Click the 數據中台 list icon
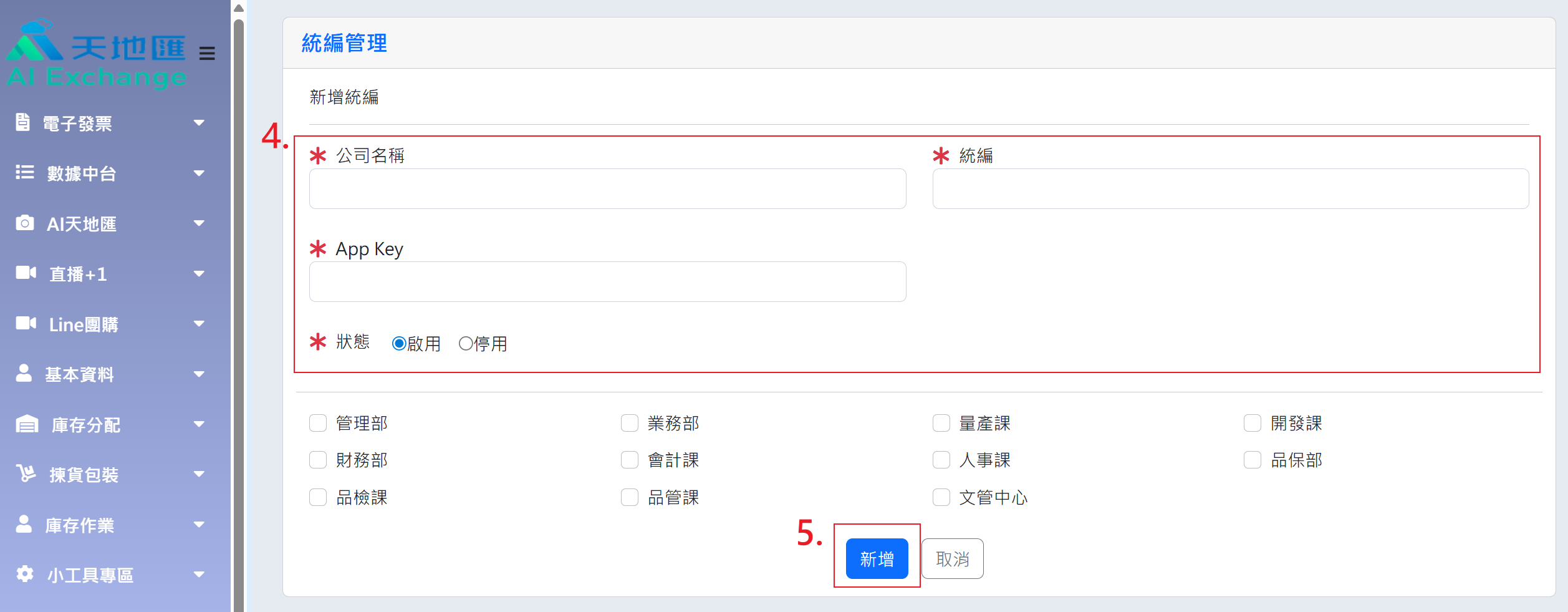1568x612 pixels. (x=25, y=172)
